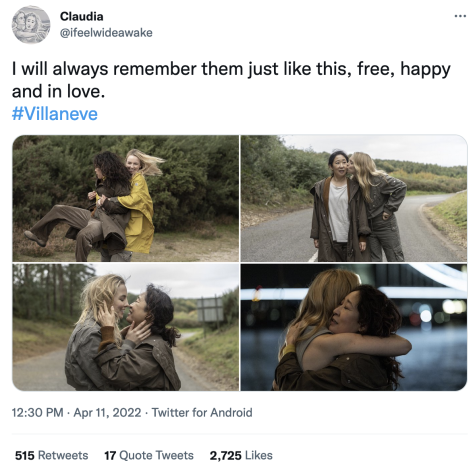Image resolution: width=475 pixels, height=469 pixels.
Task: Click the 17 quote tweets number
Action: (110, 455)
